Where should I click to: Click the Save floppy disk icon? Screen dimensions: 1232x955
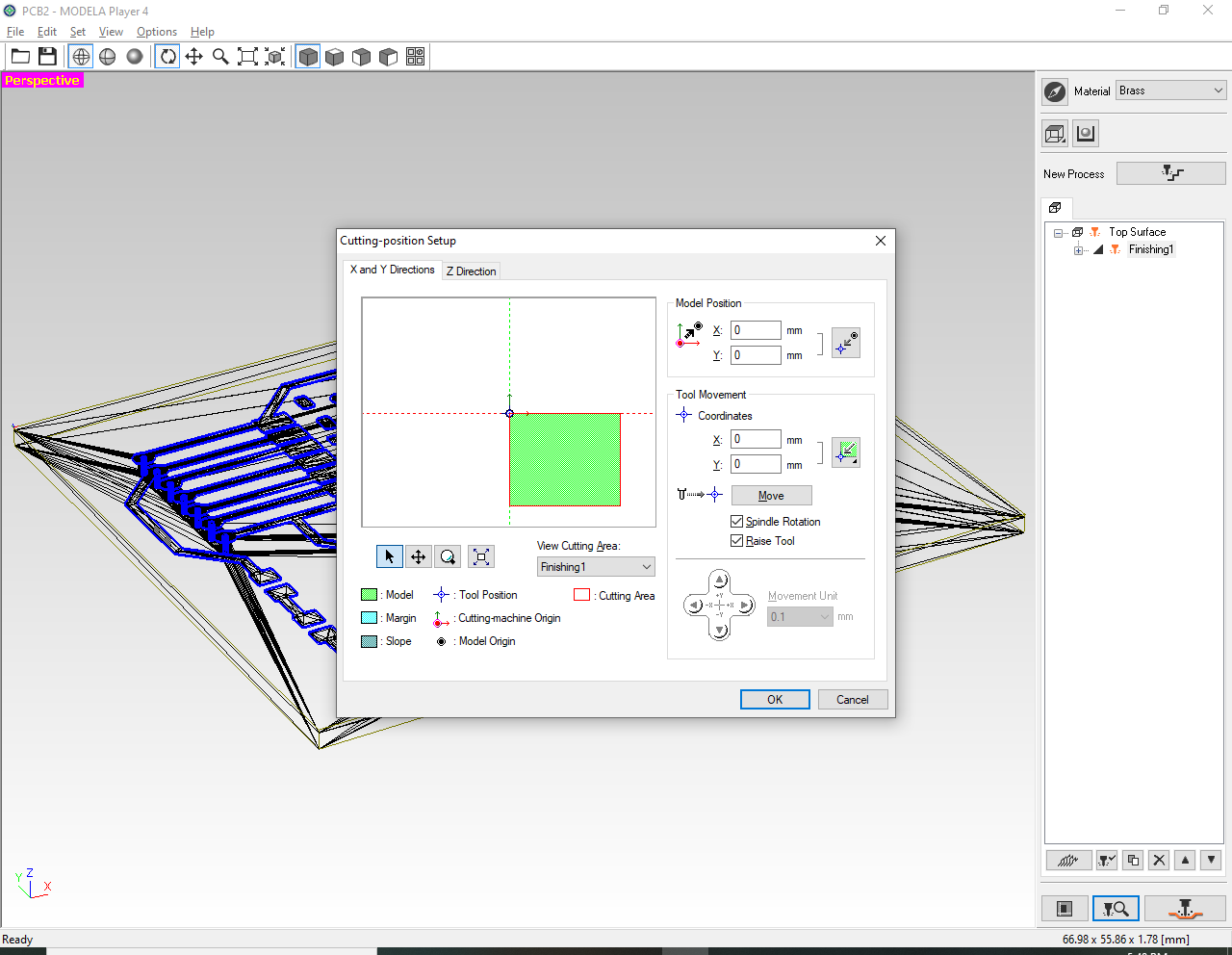(x=47, y=57)
